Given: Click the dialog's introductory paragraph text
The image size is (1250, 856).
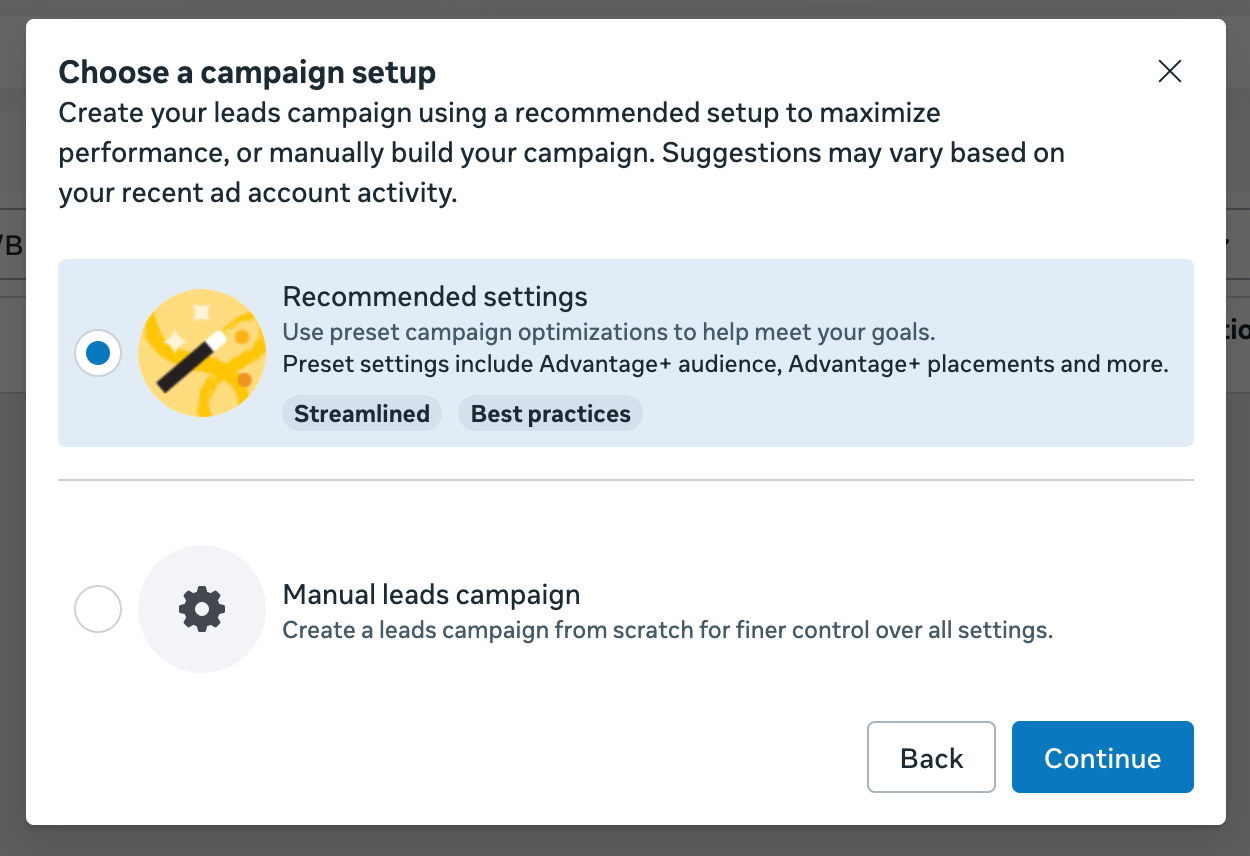Looking at the screenshot, I should tap(561, 152).
